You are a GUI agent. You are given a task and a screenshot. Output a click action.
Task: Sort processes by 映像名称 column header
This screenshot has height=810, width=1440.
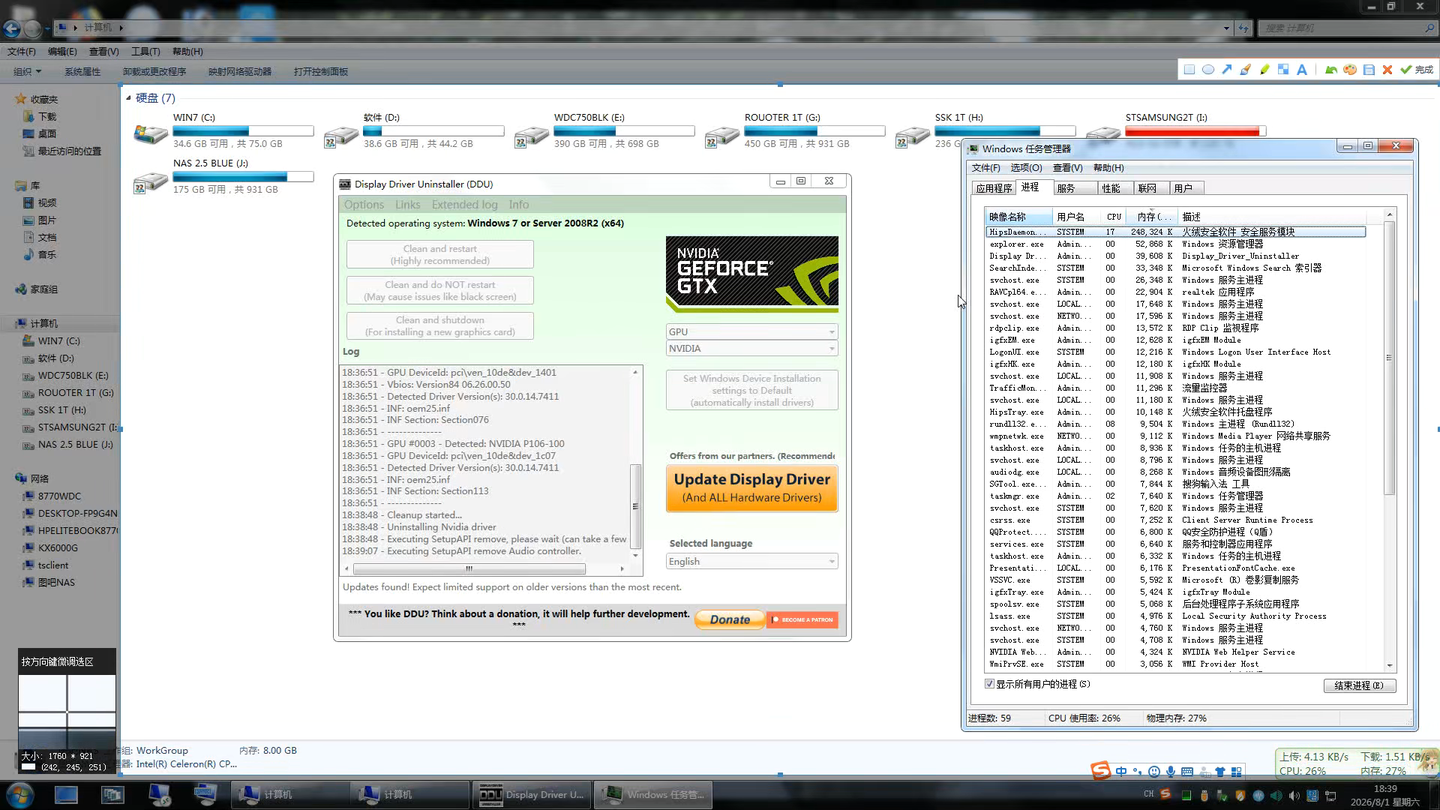1019,217
